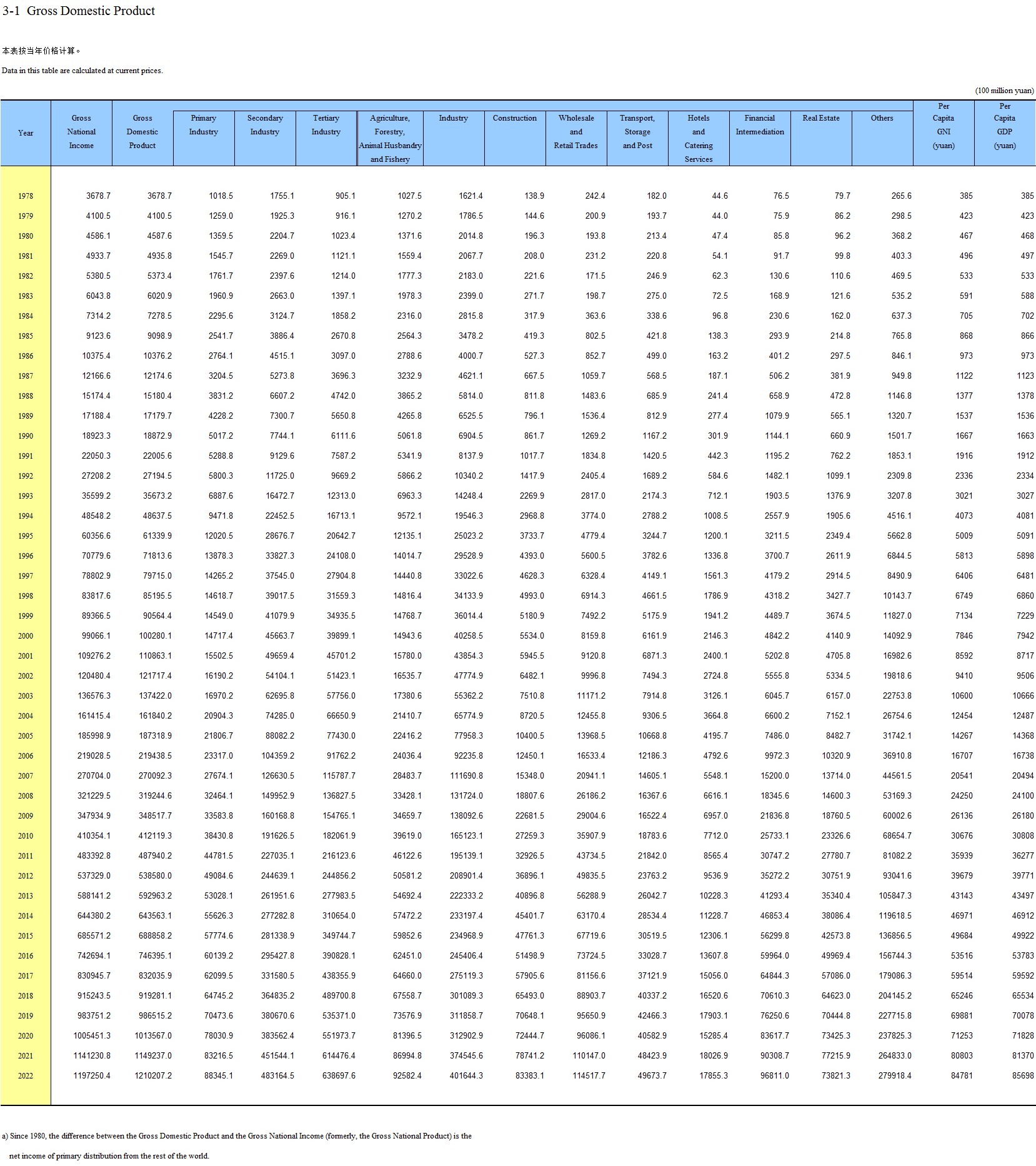Viewport: 1036px width, 1166px height.
Task: Select the 2000 year row label
Action: [26, 636]
